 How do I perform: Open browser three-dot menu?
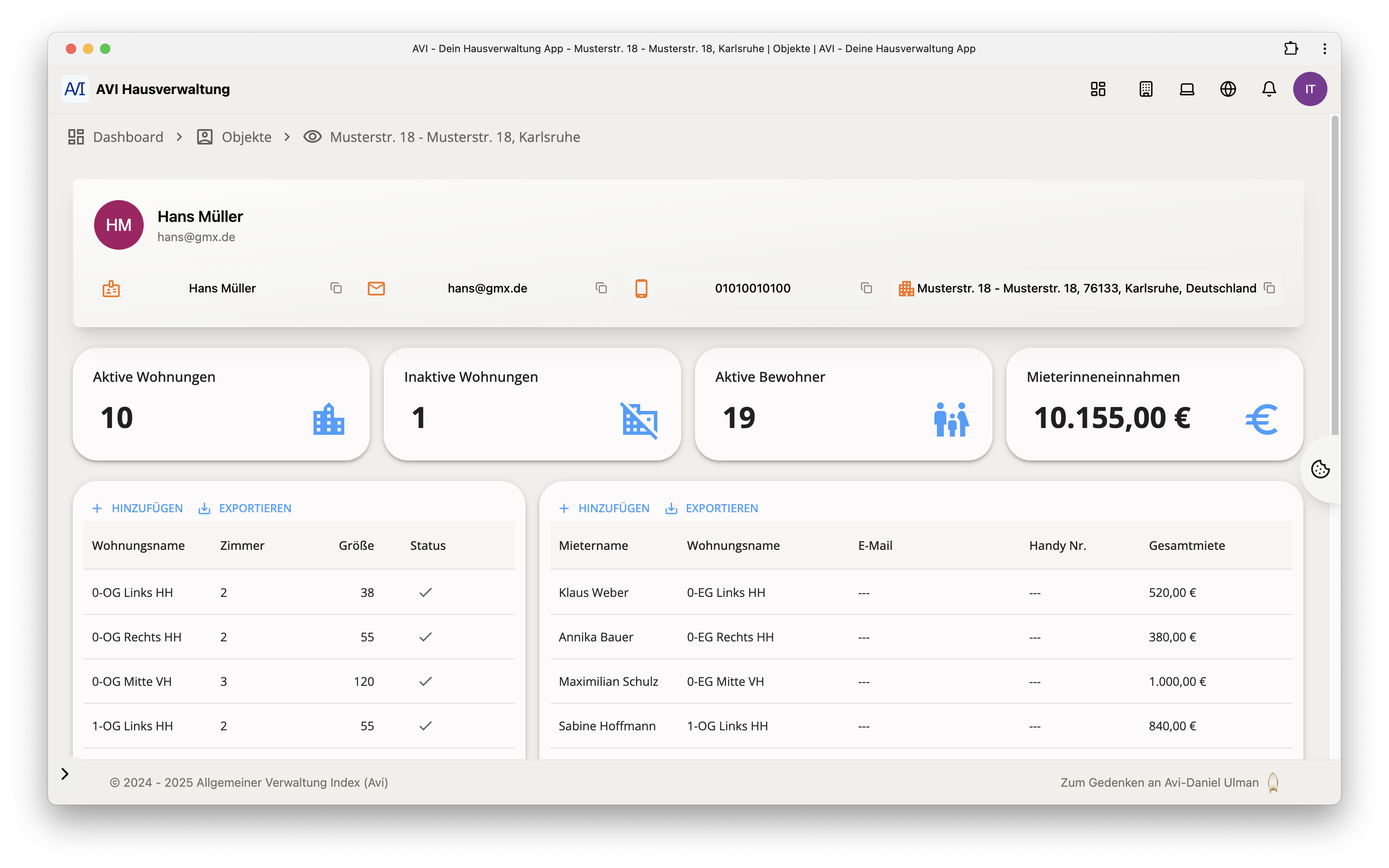(1325, 49)
